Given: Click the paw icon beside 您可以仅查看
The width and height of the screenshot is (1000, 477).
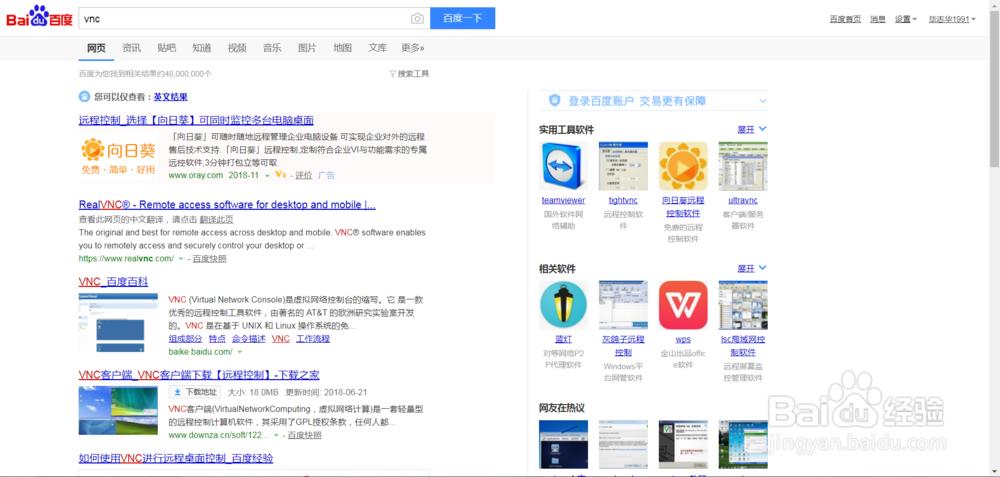Looking at the screenshot, I should [85, 97].
